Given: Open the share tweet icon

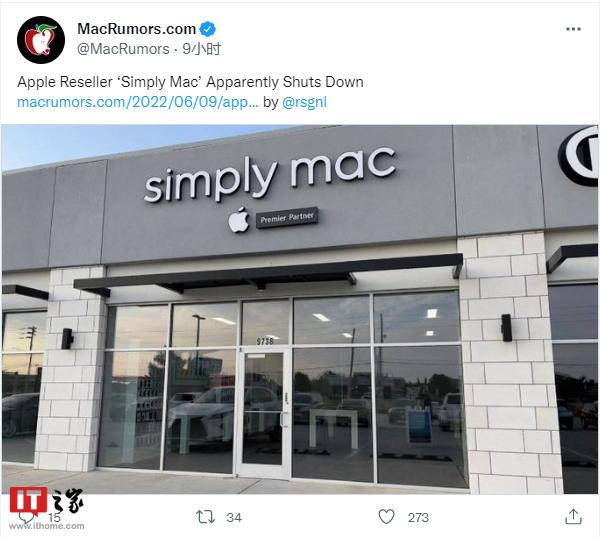Looking at the screenshot, I should pyautogui.click(x=573, y=517).
